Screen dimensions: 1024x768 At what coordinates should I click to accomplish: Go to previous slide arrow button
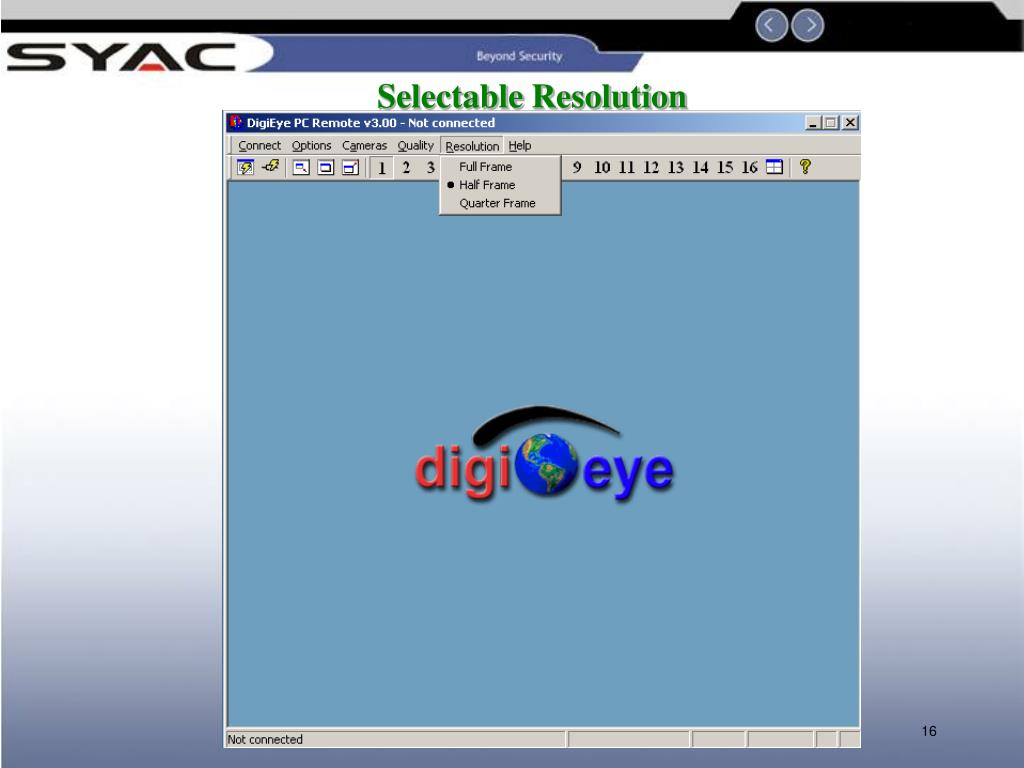[x=771, y=25]
